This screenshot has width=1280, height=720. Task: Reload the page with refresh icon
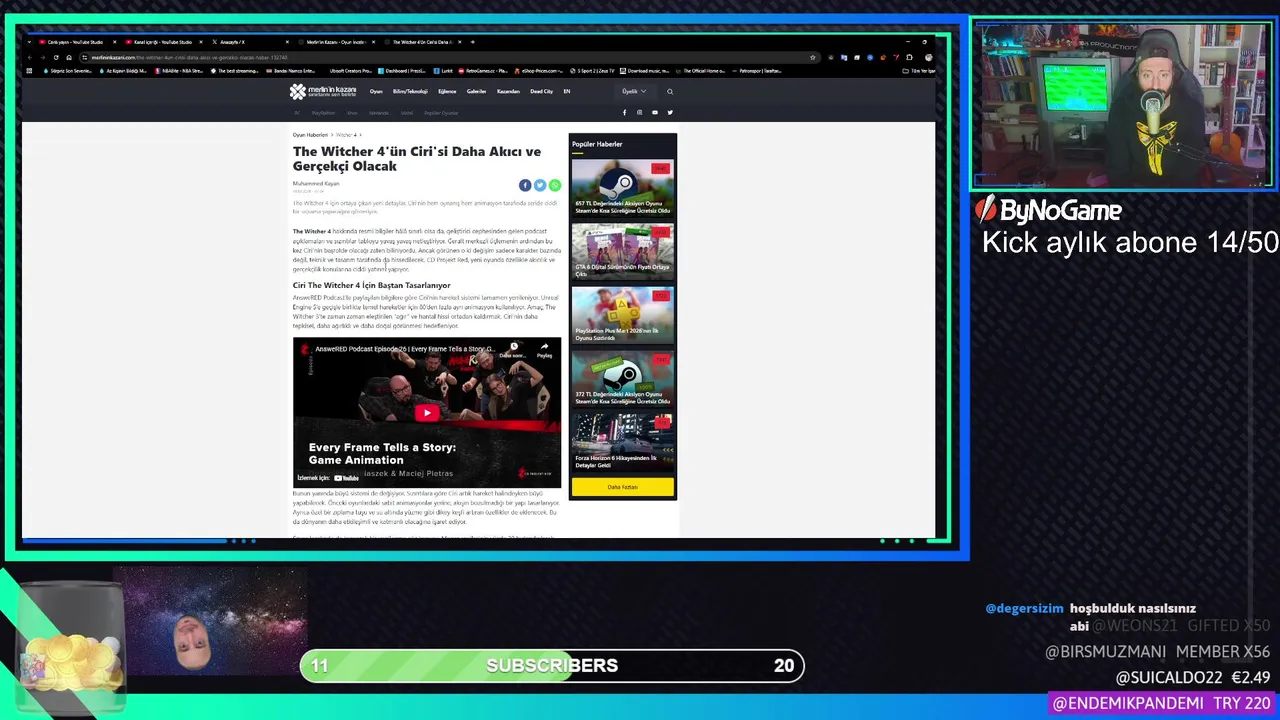tap(56, 57)
